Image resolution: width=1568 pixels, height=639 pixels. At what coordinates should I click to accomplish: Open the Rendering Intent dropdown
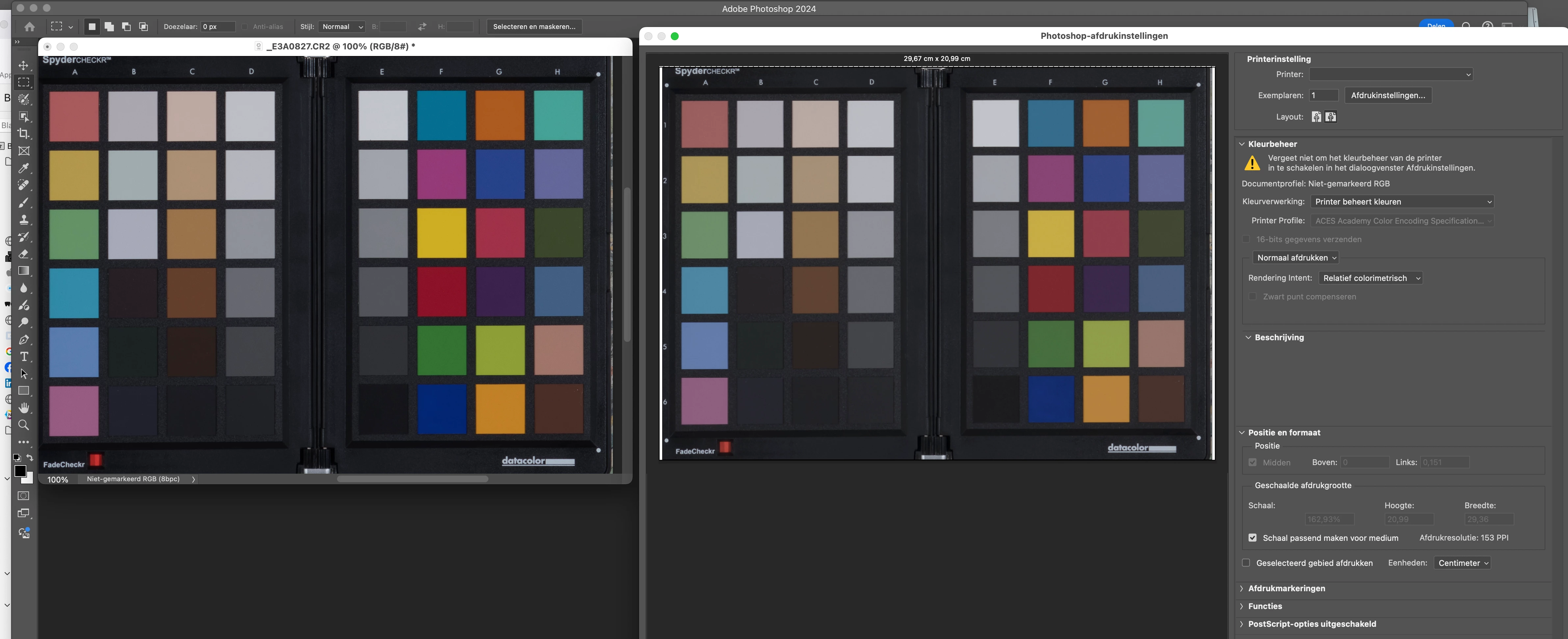pos(1371,278)
